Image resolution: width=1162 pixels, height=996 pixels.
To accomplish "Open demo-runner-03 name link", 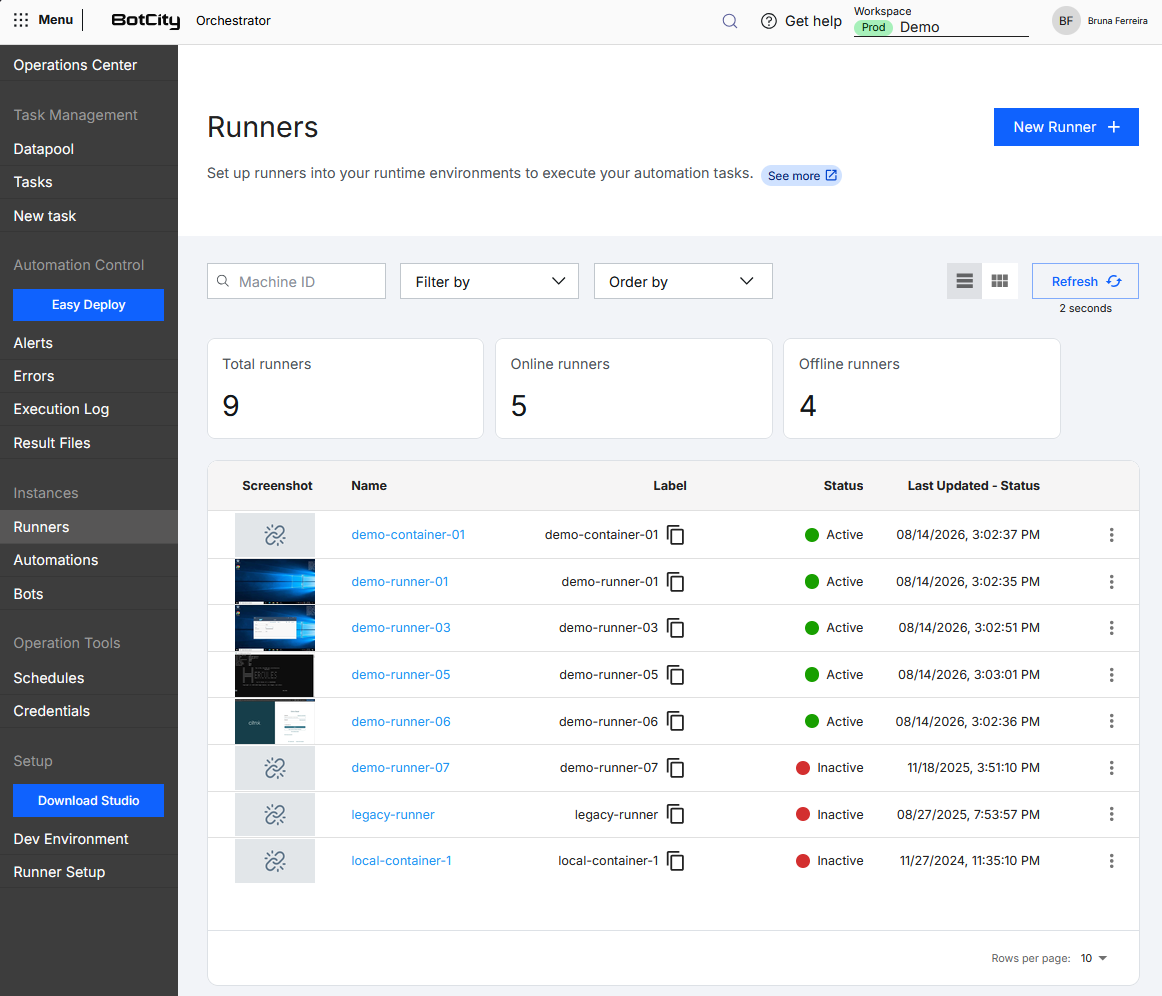I will (x=401, y=628).
